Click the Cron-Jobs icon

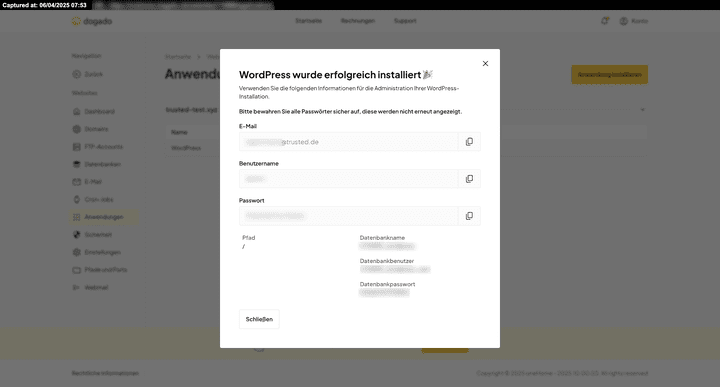pos(77,200)
